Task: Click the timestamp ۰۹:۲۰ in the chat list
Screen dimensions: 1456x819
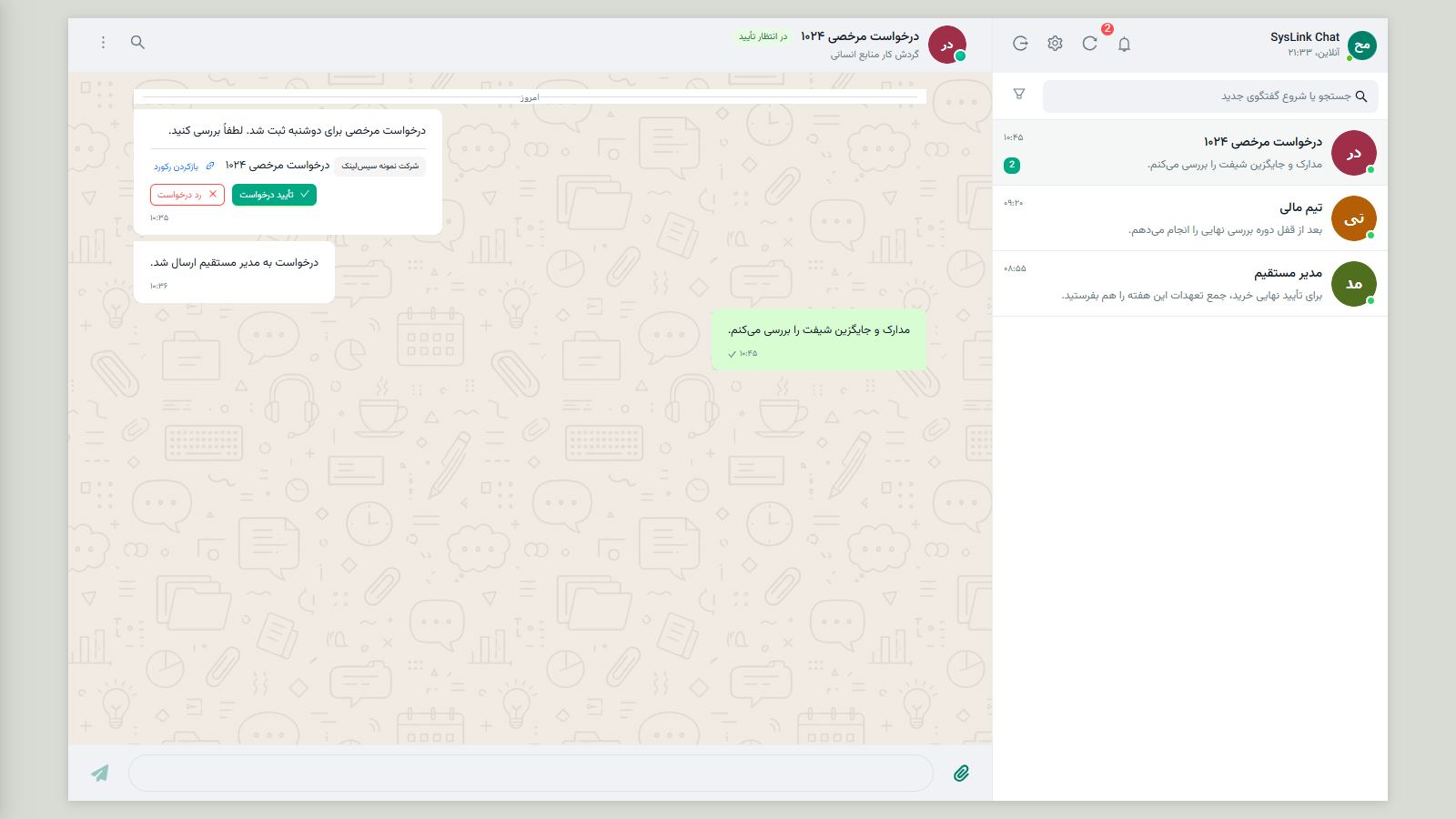Action: point(1013,203)
